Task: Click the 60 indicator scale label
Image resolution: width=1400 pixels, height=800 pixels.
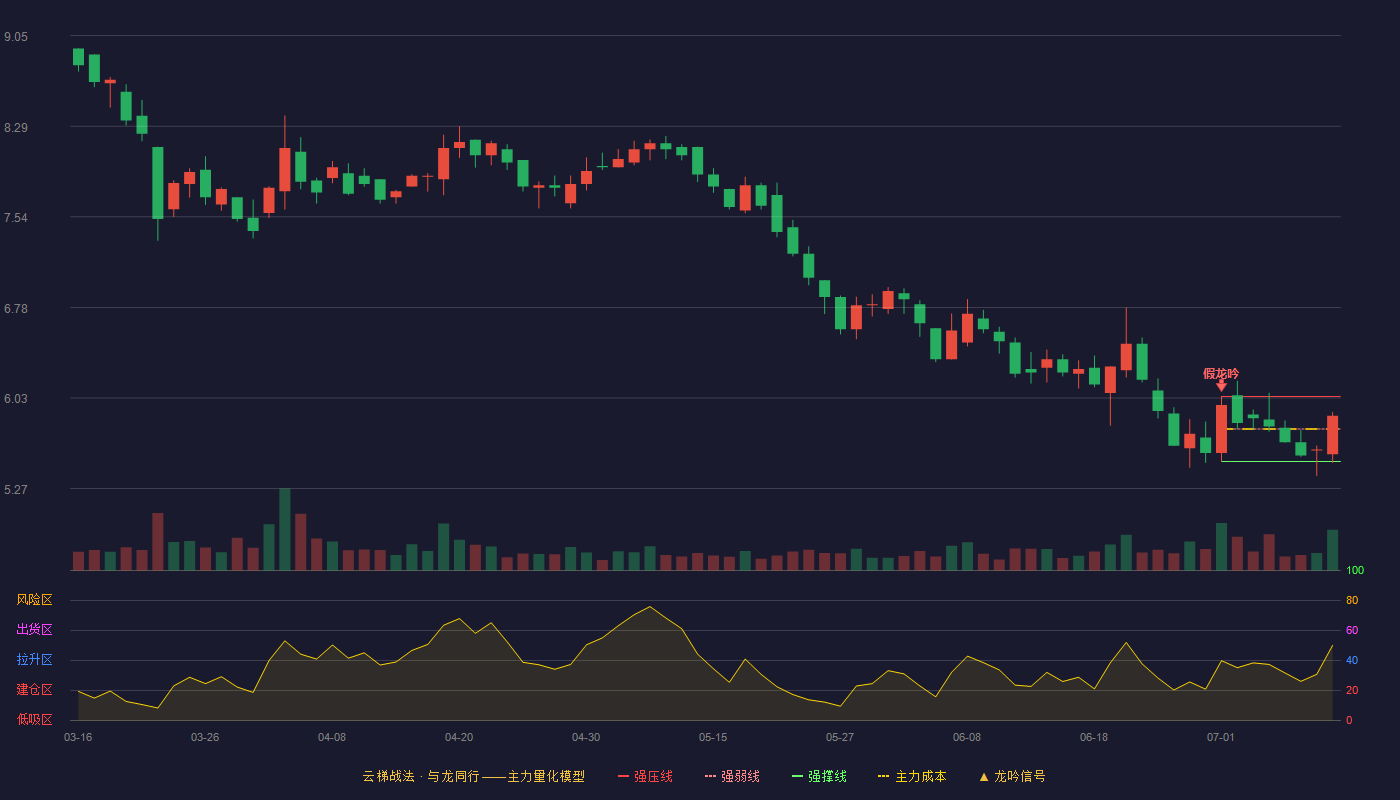Action: click(1352, 630)
